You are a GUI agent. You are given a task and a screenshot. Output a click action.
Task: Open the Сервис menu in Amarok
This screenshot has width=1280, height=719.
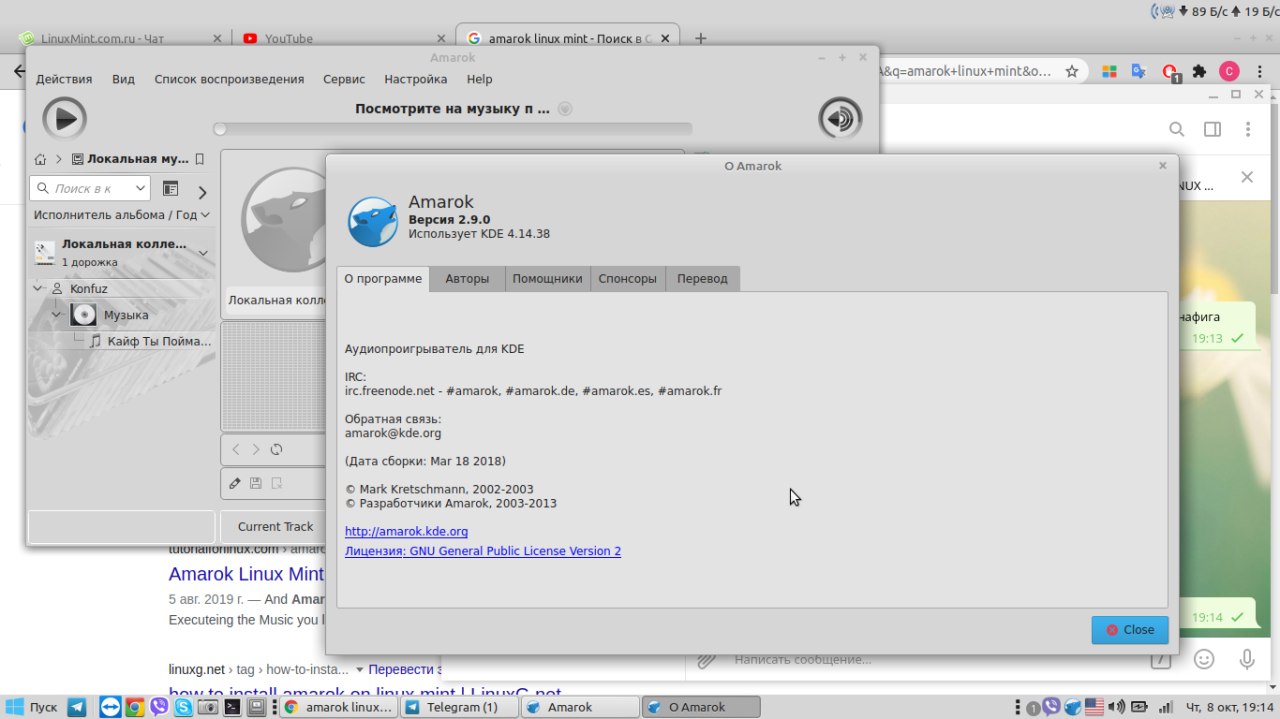pyautogui.click(x=344, y=79)
